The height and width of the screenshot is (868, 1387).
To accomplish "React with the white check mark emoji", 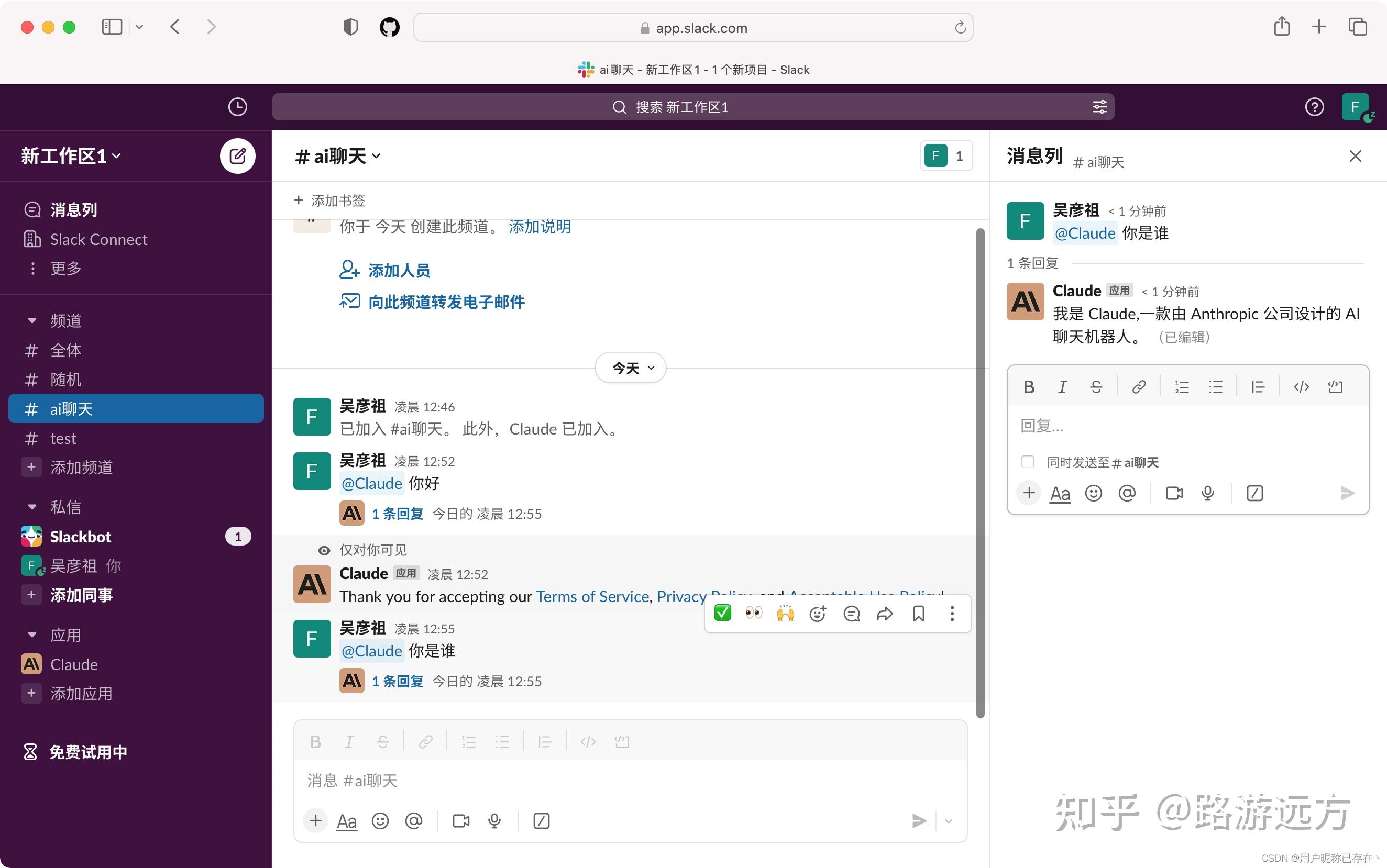I will (721, 613).
